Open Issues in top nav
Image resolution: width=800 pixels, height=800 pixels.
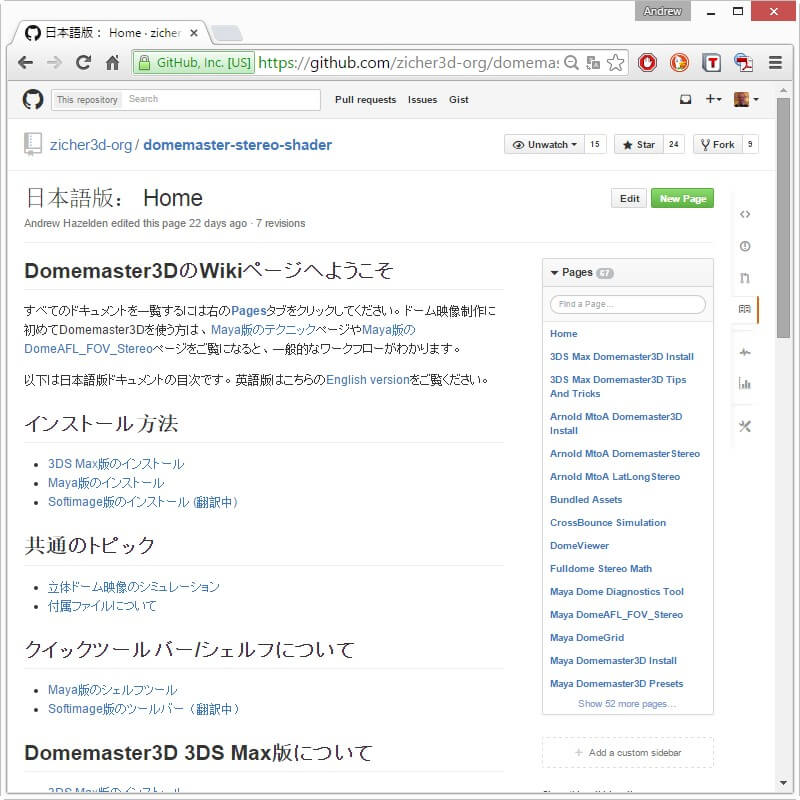click(x=422, y=100)
